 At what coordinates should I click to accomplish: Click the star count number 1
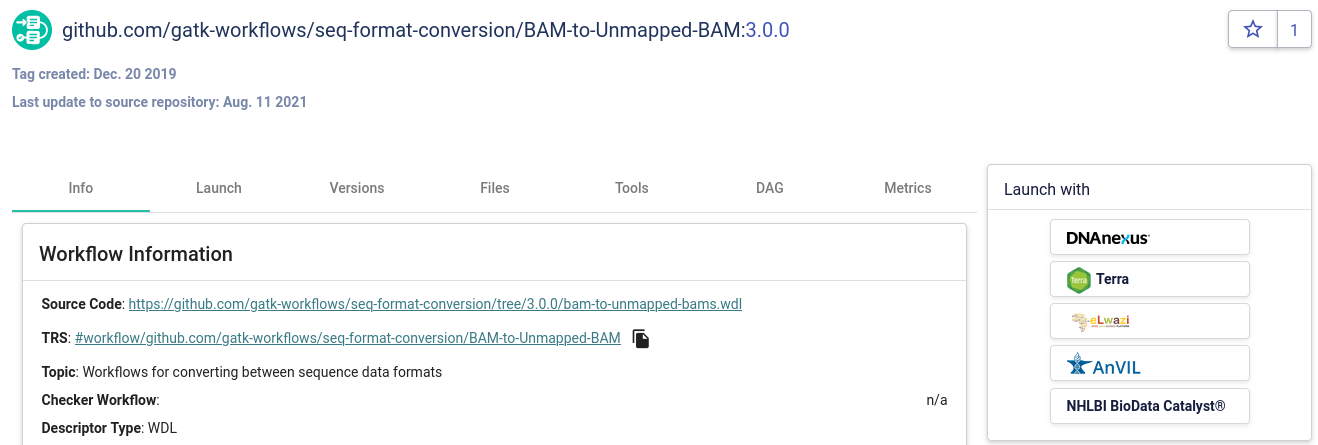1294,30
